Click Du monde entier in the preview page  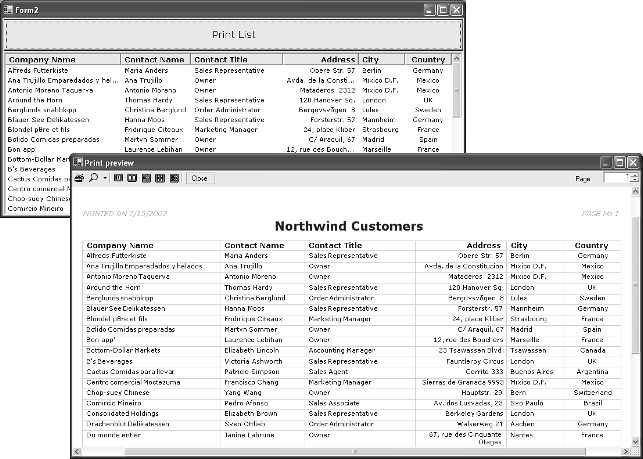[x=114, y=435]
